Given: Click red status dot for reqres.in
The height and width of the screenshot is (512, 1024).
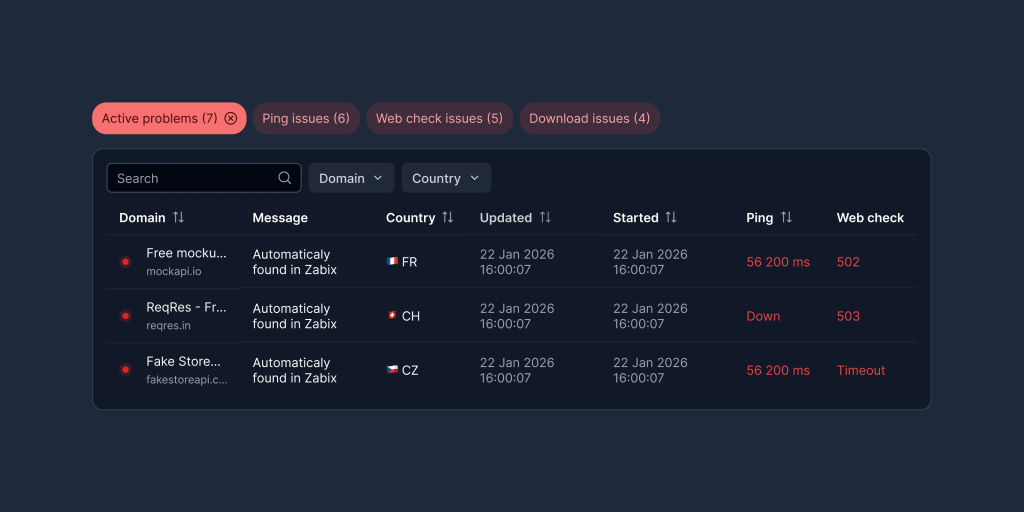Looking at the screenshot, I should tap(125, 316).
